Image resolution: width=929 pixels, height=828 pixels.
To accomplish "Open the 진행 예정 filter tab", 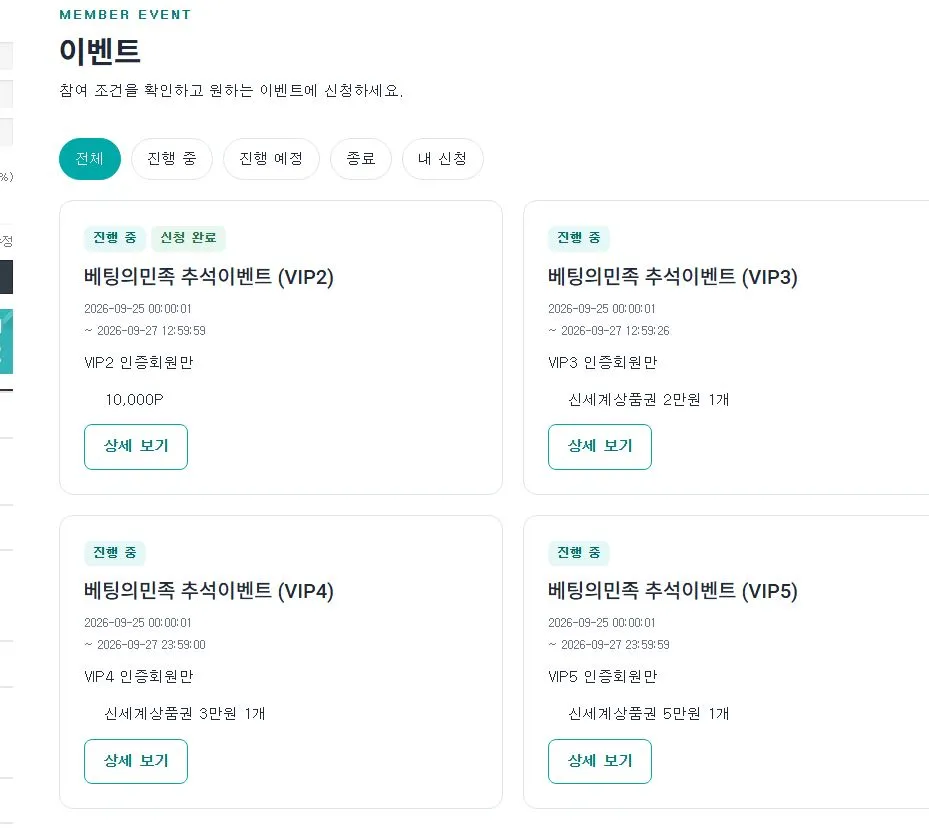I will 271,159.
